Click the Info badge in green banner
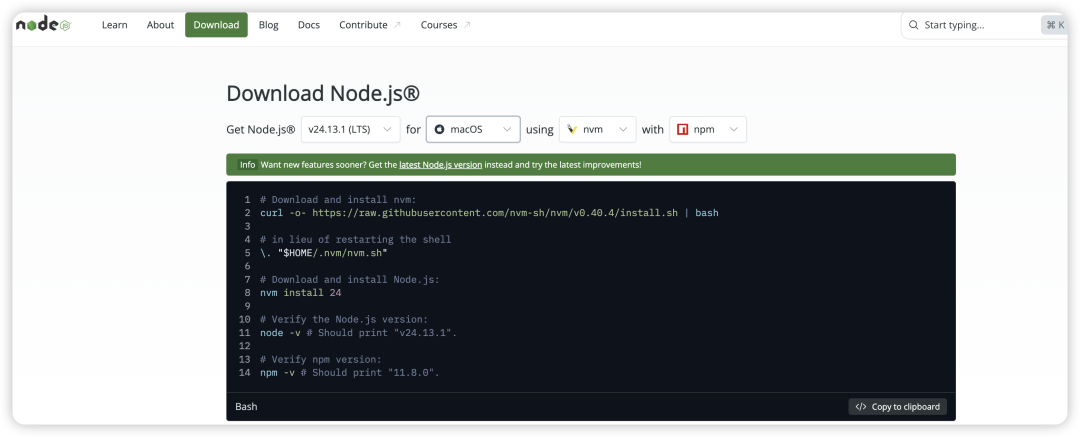The image size is (1080, 437). pos(247,165)
